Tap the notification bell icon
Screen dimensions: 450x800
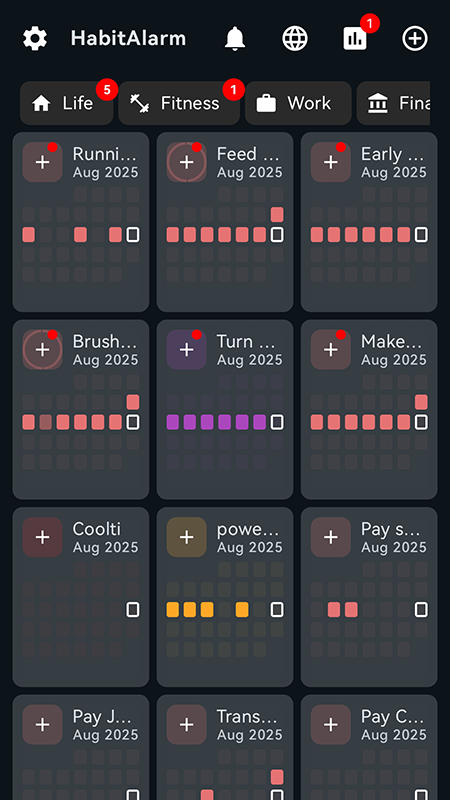[235, 38]
